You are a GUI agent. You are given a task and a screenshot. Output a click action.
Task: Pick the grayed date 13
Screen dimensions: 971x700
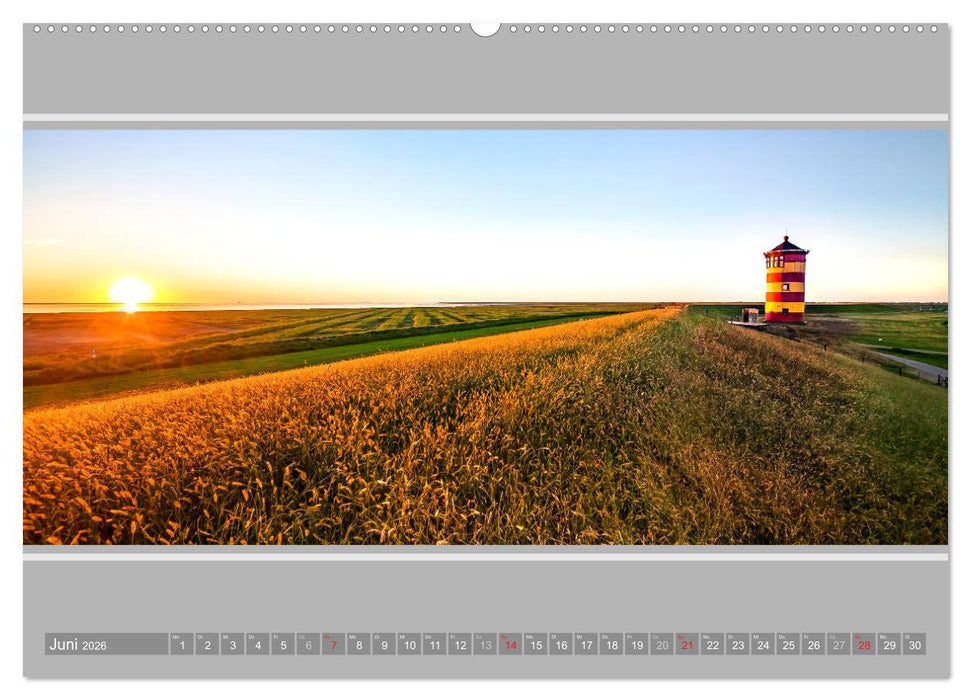point(485,645)
